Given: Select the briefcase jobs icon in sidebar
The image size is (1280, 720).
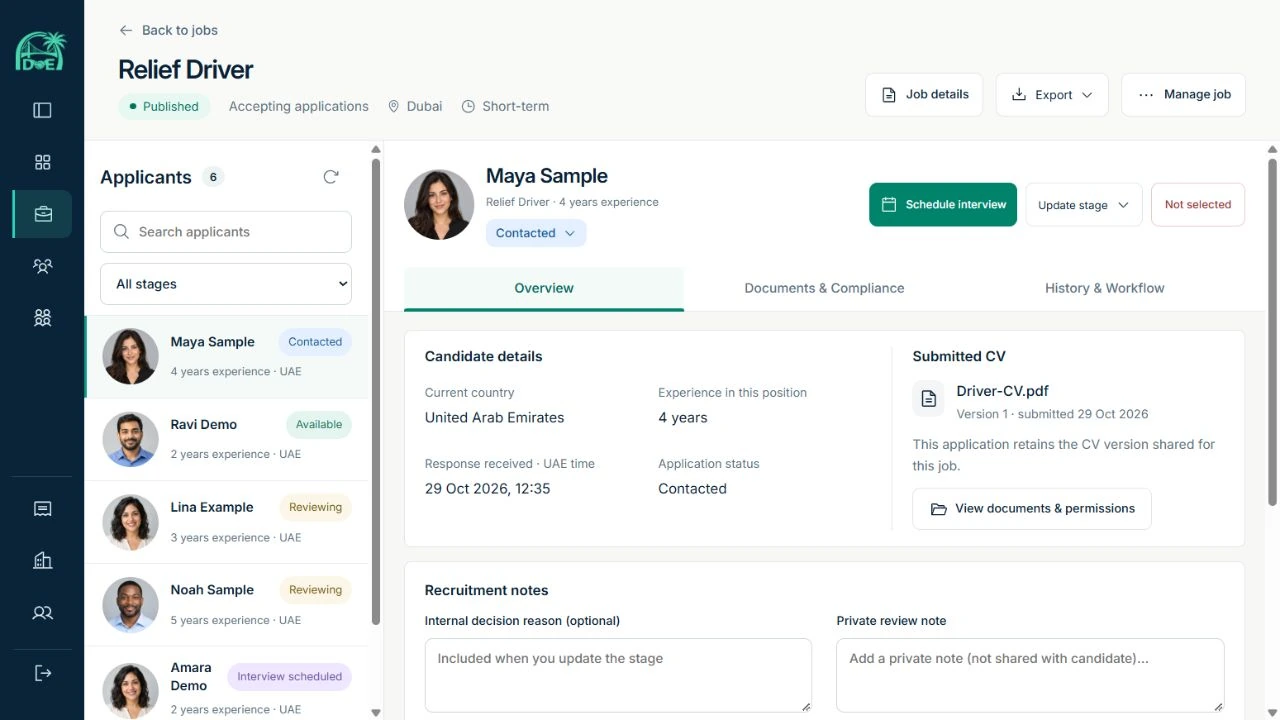Looking at the screenshot, I should click(42, 214).
